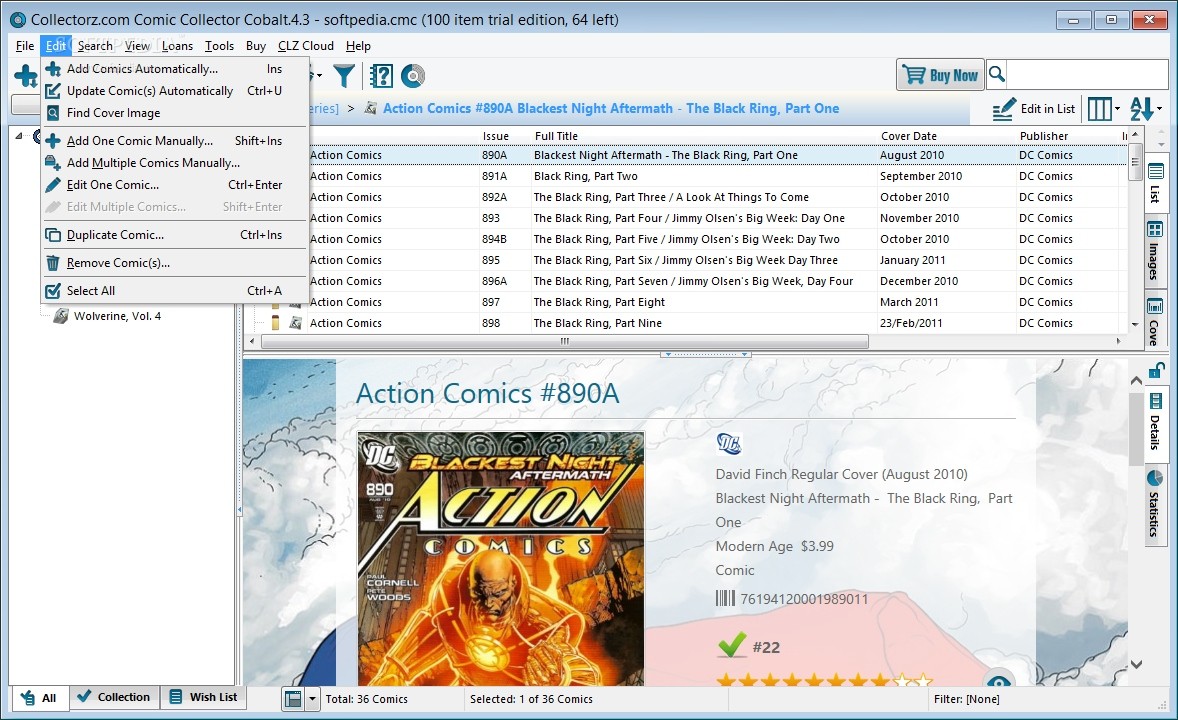Open the help notebook question-mark icon
Screen dimensions: 1178x720
click(382, 76)
